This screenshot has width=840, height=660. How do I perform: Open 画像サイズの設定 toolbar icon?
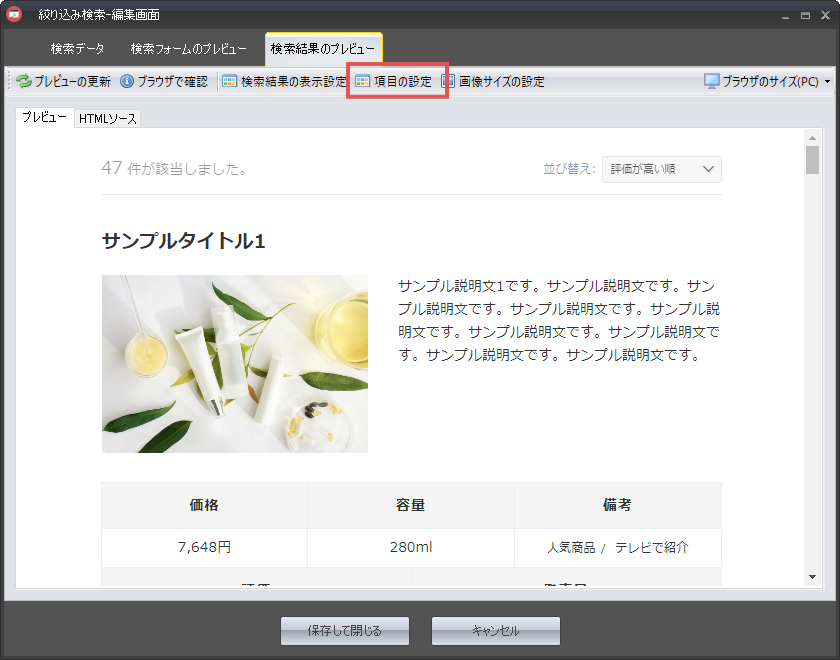tap(448, 82)
